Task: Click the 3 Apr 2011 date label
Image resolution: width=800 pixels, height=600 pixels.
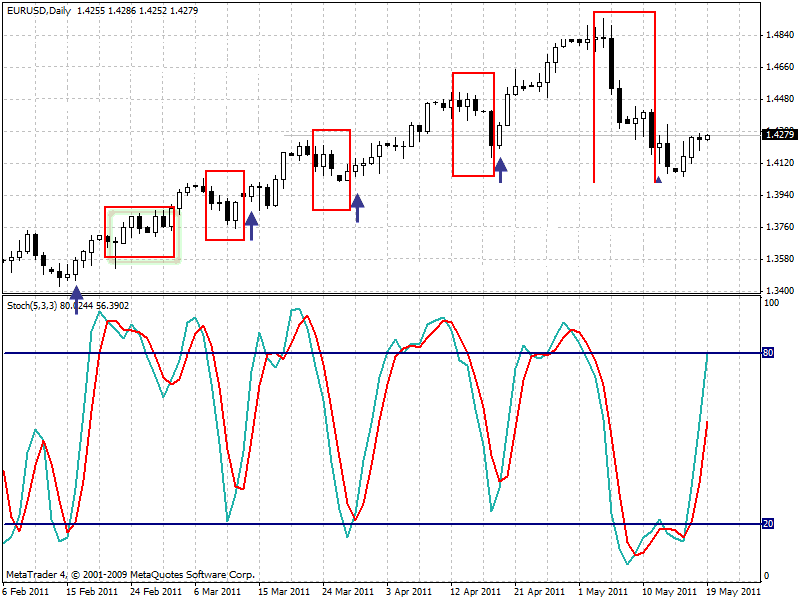Action: (x=409, y=592)
